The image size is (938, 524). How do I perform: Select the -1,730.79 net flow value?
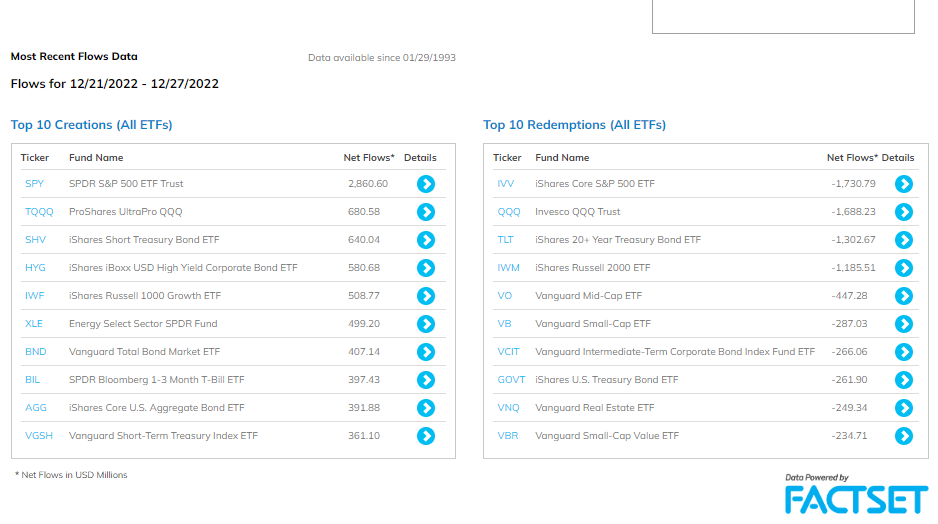tap(853, 184)
